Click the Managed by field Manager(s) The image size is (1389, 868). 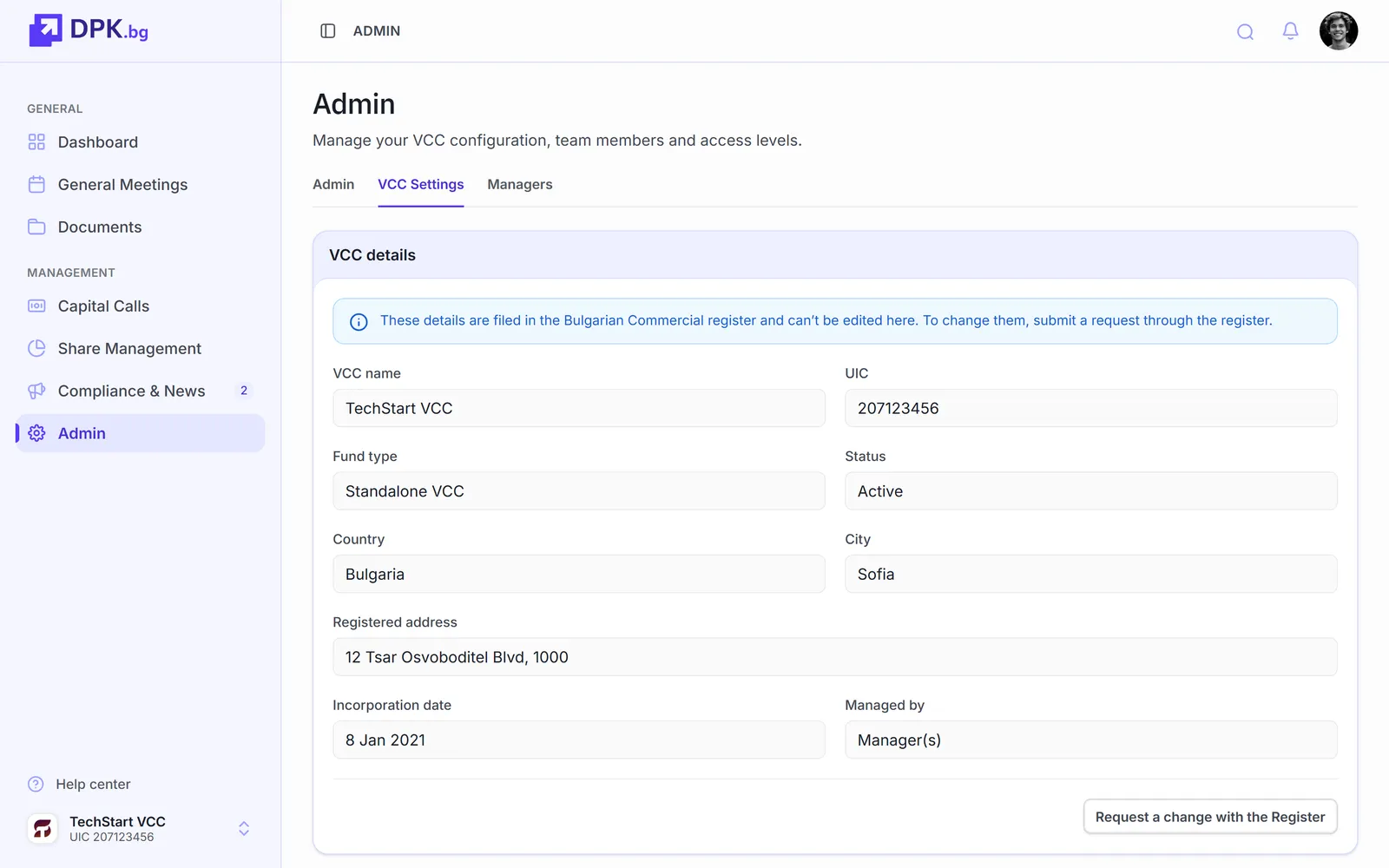(x=1091, y=740)
